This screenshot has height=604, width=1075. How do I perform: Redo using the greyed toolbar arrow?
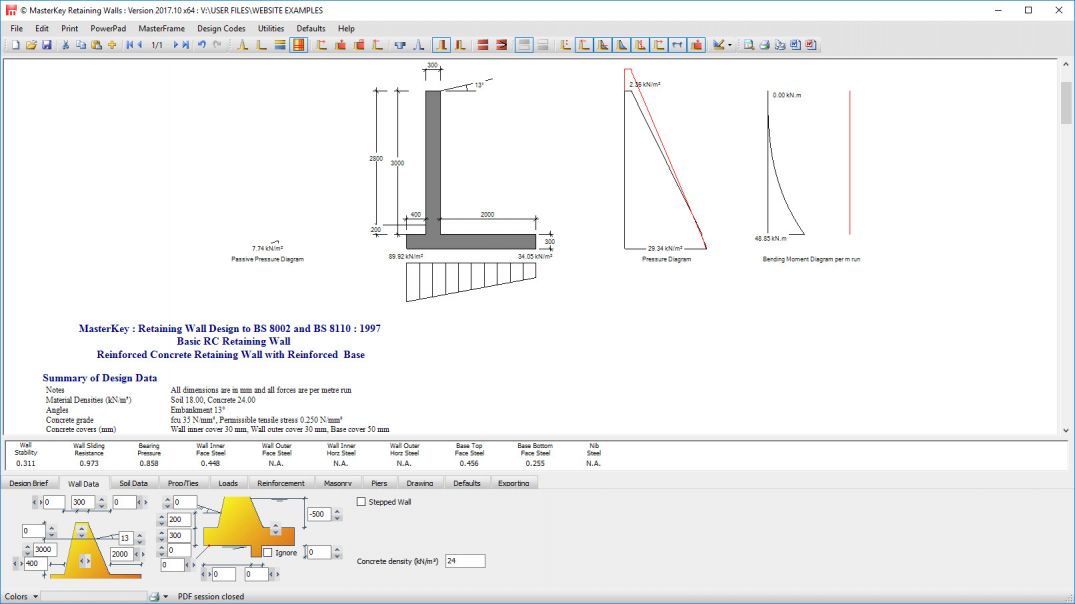[217, 45]
